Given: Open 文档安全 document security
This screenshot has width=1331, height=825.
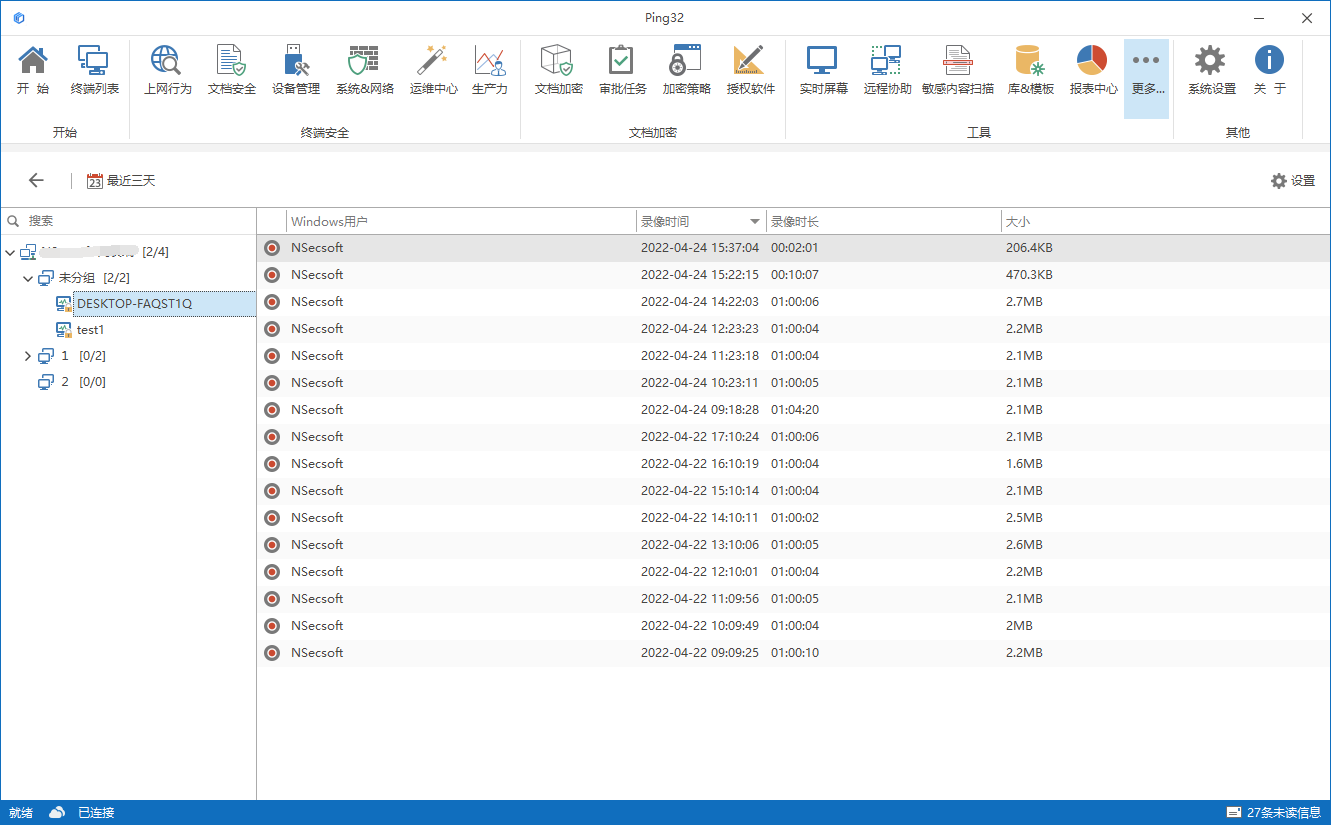Looking at the screenshot, I should pos(232,70).
